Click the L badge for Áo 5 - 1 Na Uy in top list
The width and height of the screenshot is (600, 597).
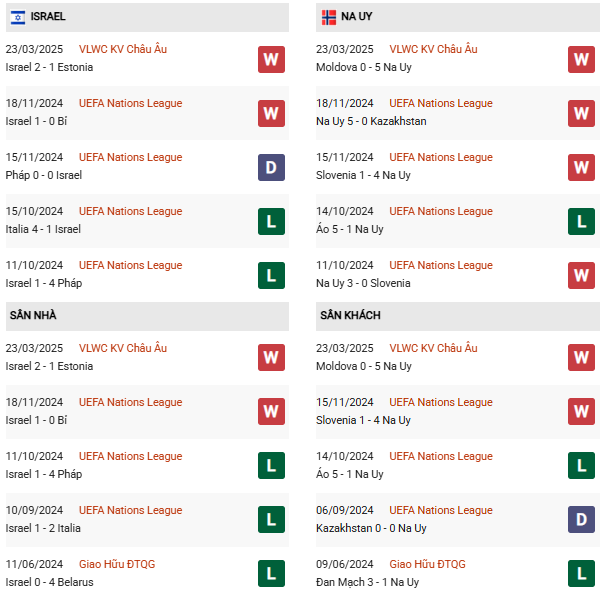click(x=581, y=221)
